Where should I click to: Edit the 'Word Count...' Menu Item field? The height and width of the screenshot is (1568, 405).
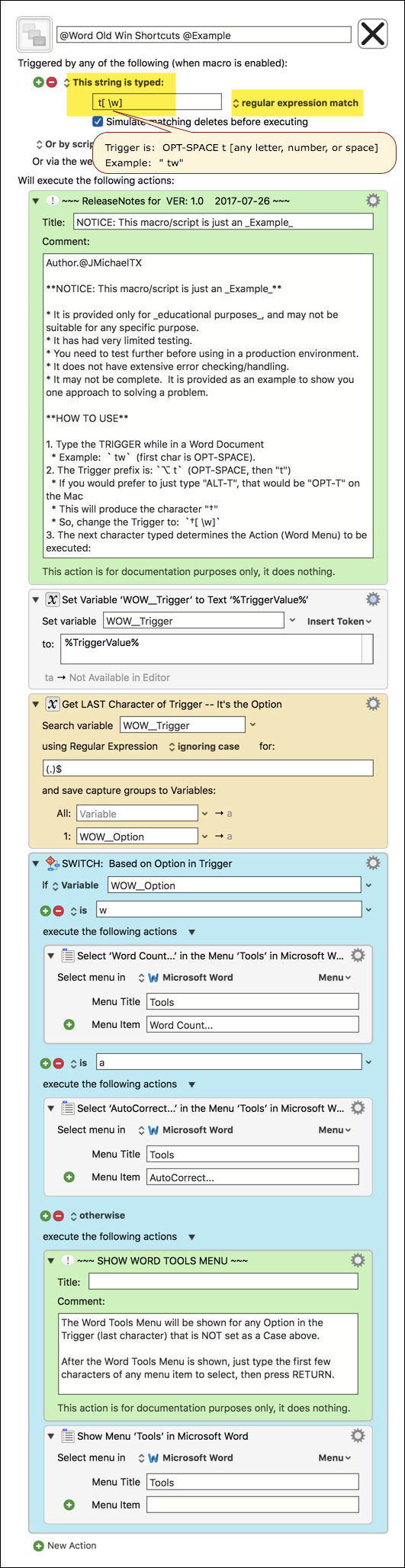(x=252, y=1024)
